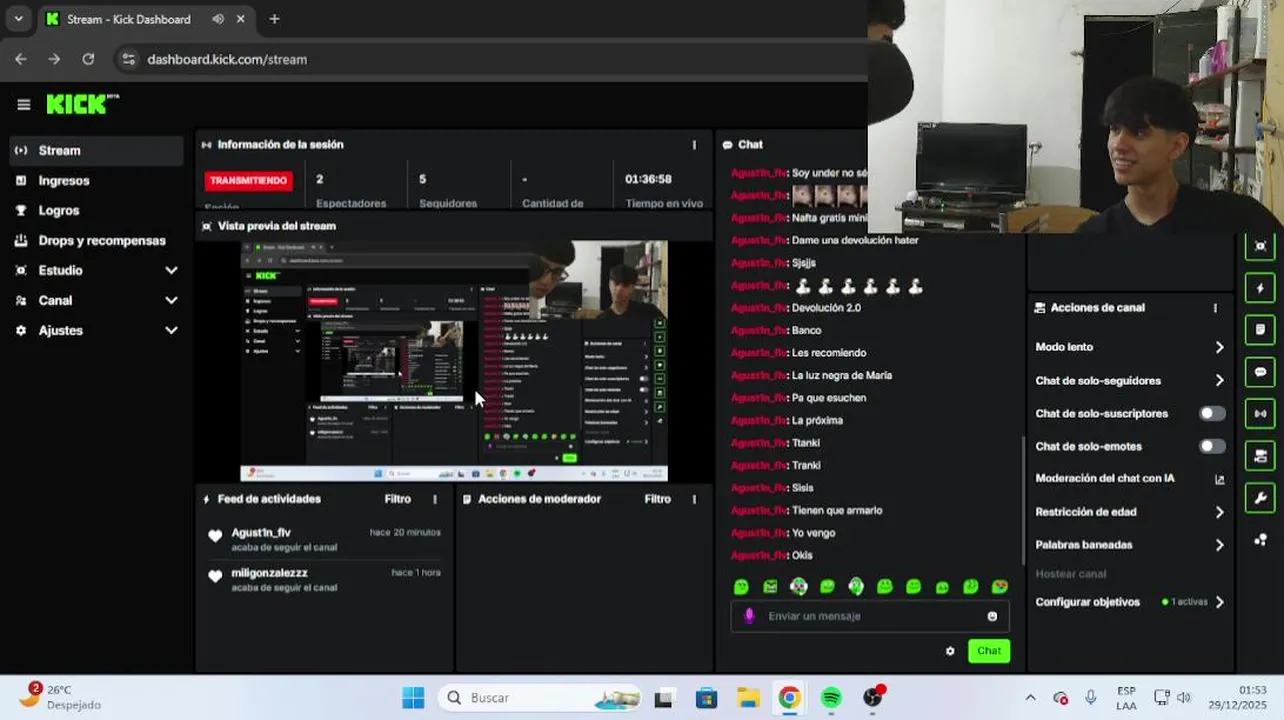Click the chat panel scrollbar
Viewport: 1284px width, 720px height.
(x=1022, y=500)
